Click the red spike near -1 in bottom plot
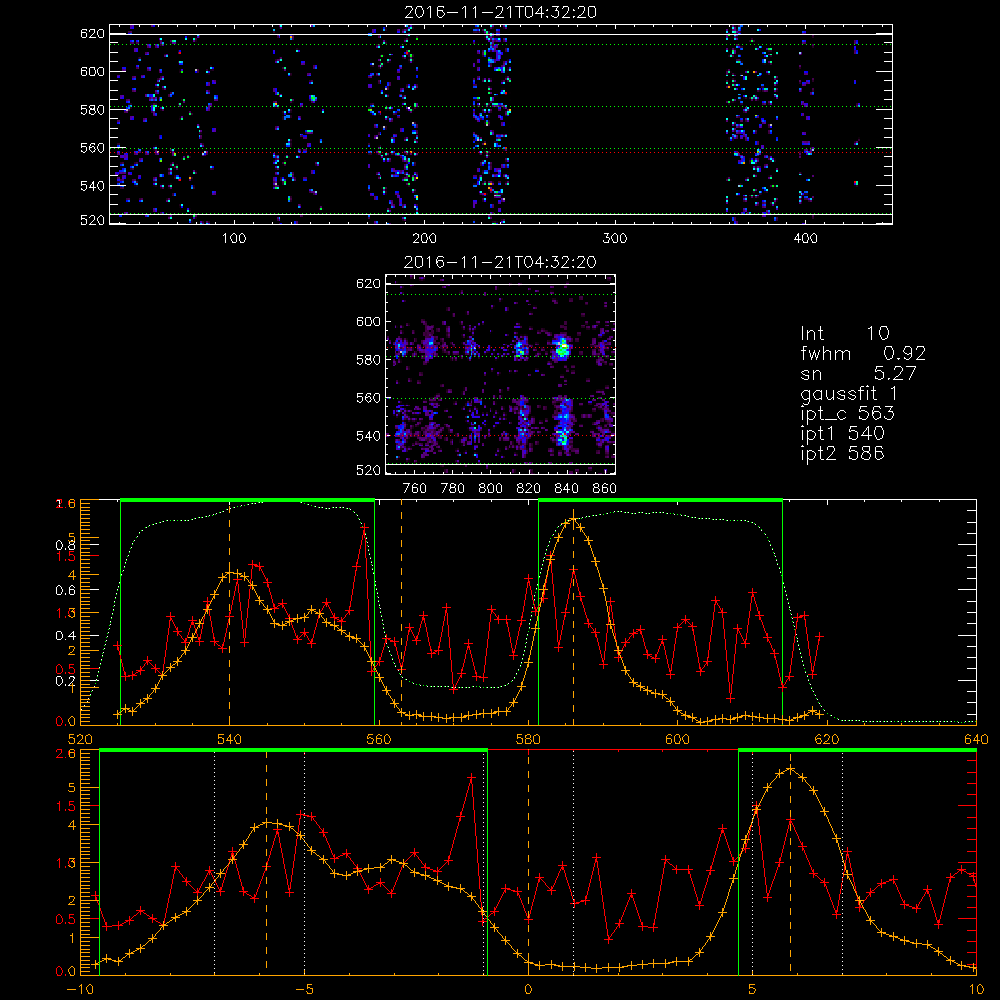This screenshot has height=1000, width=1000. coord(471,777)
